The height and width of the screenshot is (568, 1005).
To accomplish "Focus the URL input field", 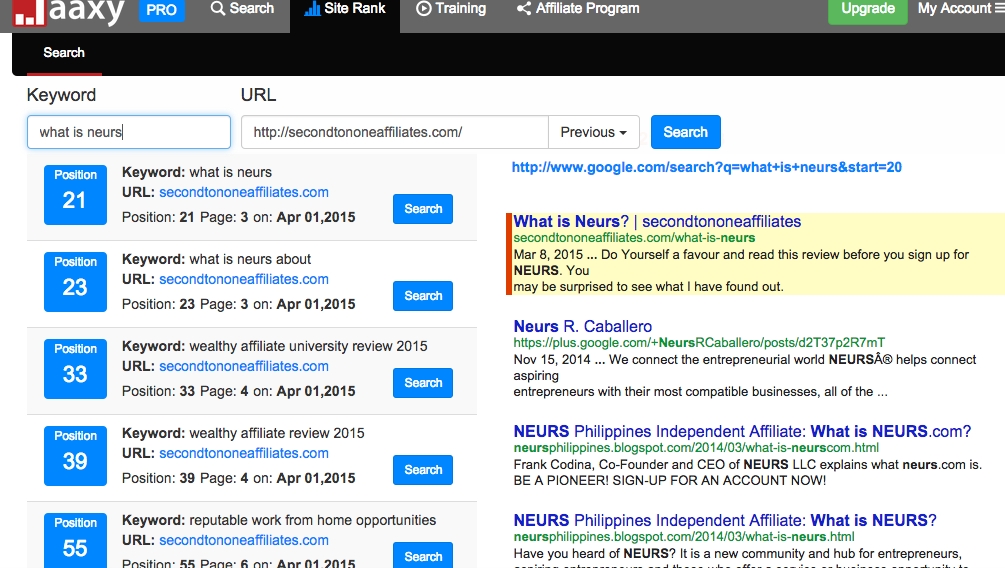I will pyautogui.click(x=395, y=132).
